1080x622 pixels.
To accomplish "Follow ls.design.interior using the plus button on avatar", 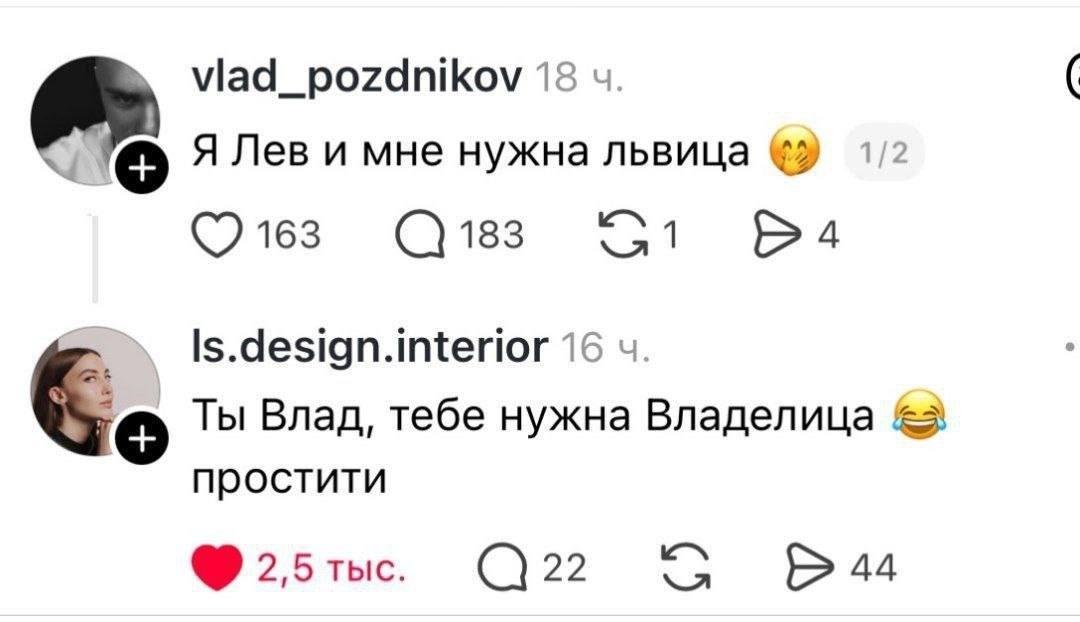I will pos(142,436).
